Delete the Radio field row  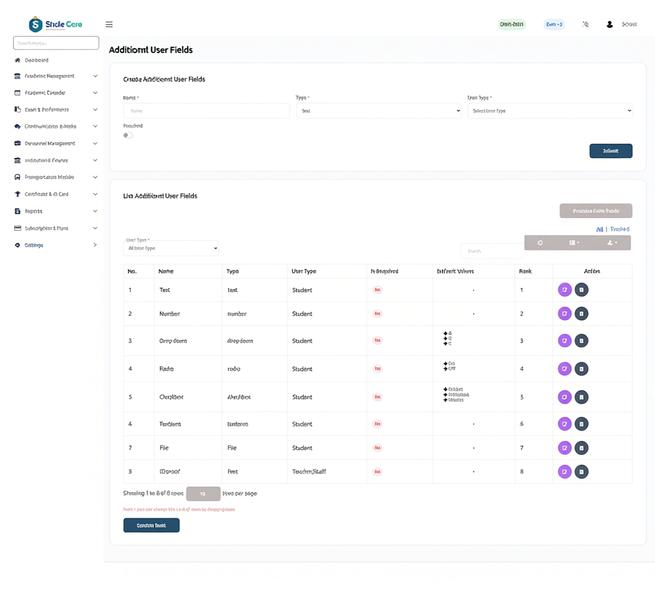tap(581, 369)
